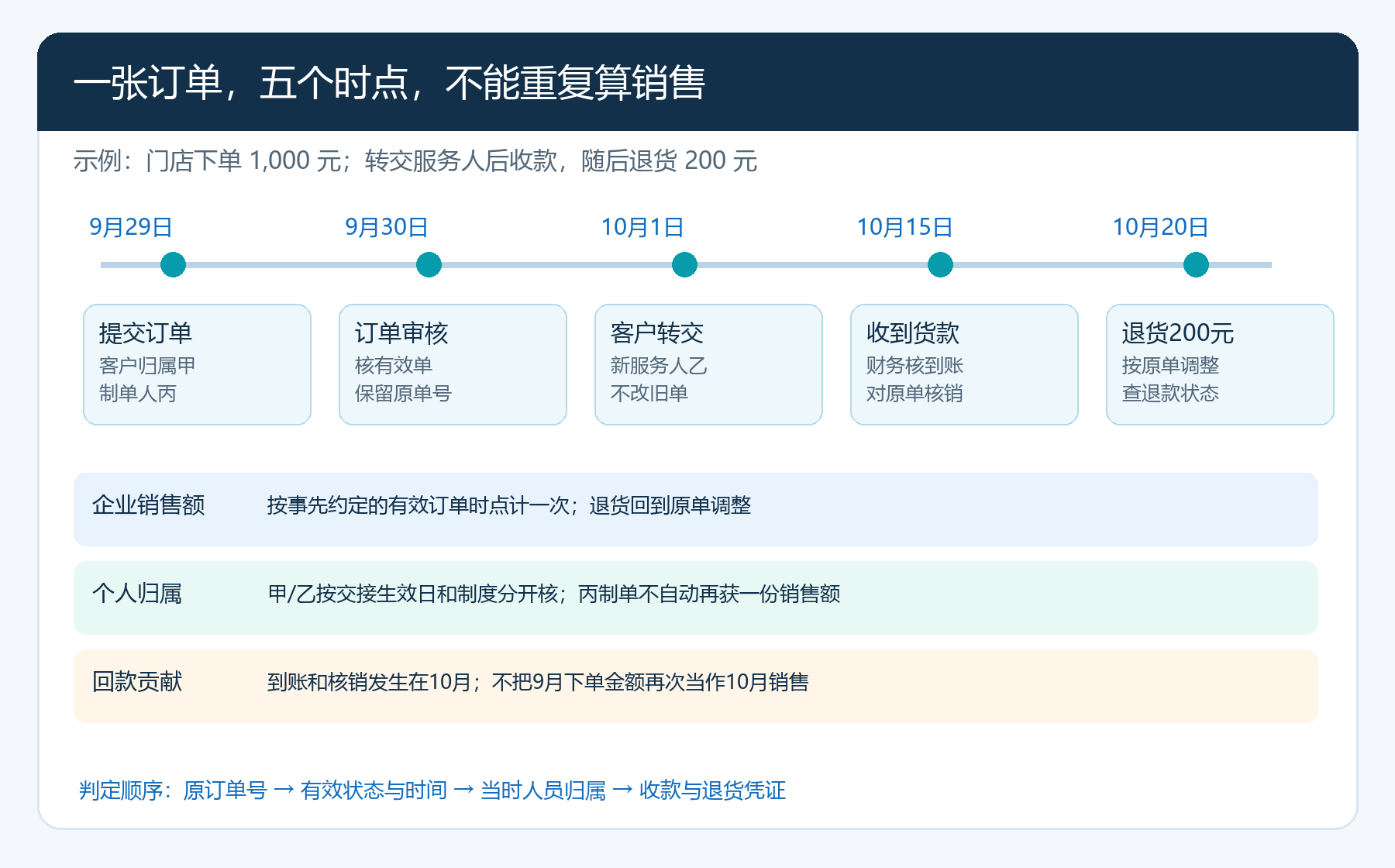Click 当时人员归属 in the 判定顺序 line
Image resolution: width=1395 pixels, height=868 pixels.
click(543, 790)
